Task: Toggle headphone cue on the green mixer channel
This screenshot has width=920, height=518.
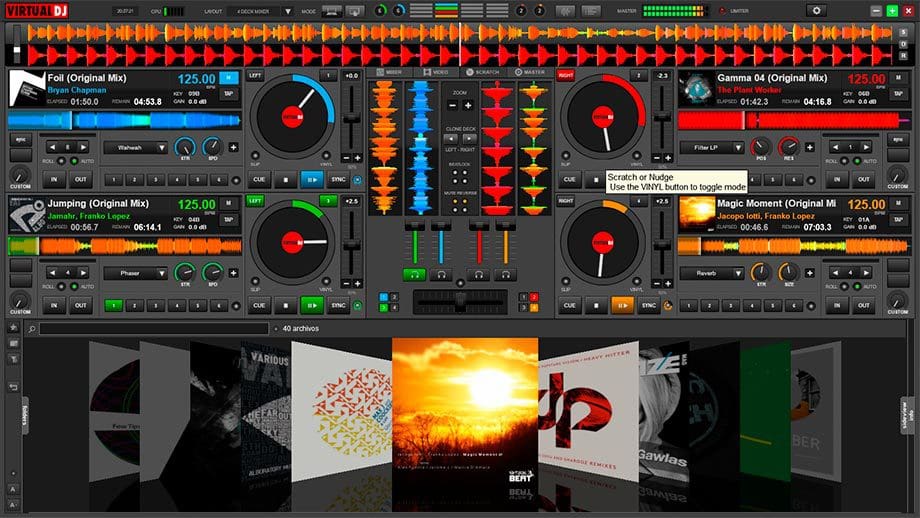Action: tap(414, 274)
